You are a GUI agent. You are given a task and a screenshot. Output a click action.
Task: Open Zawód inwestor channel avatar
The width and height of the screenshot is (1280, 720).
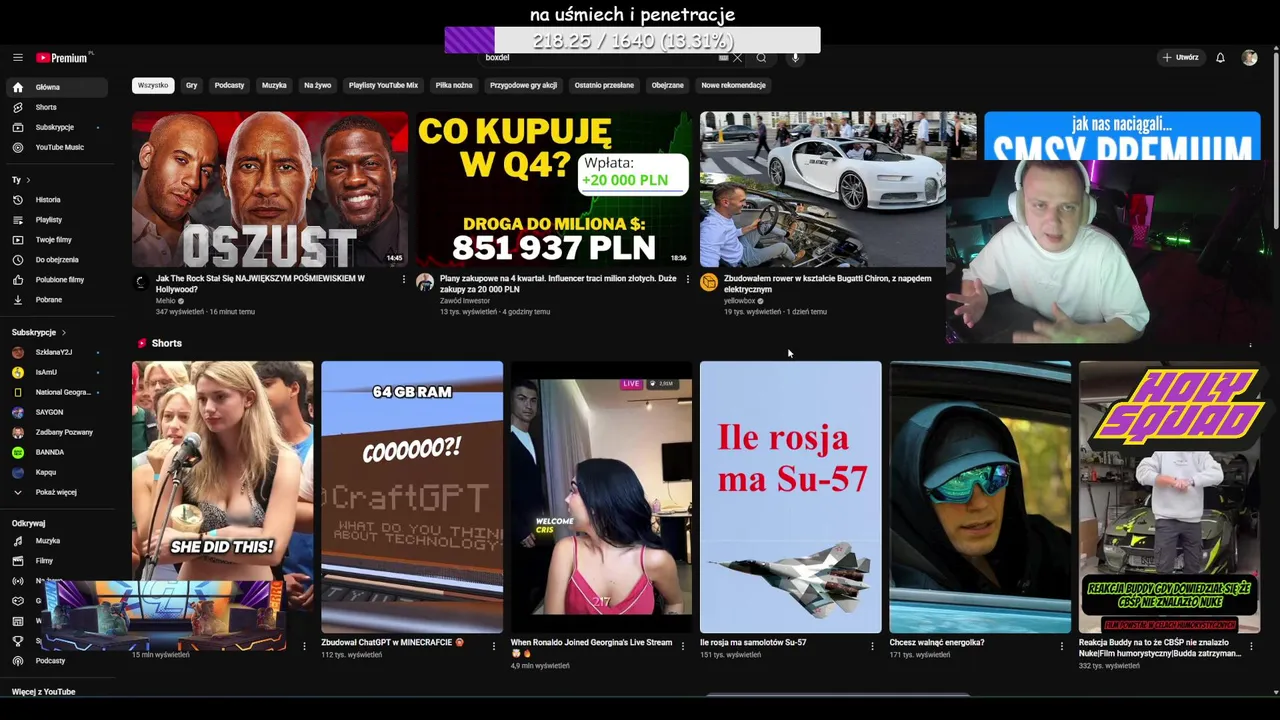425,282
